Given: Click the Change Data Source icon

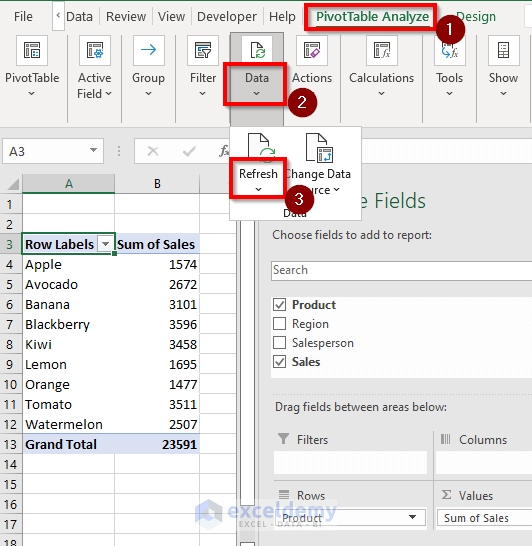Looking at the screenshot, I should tap(319, 148).
